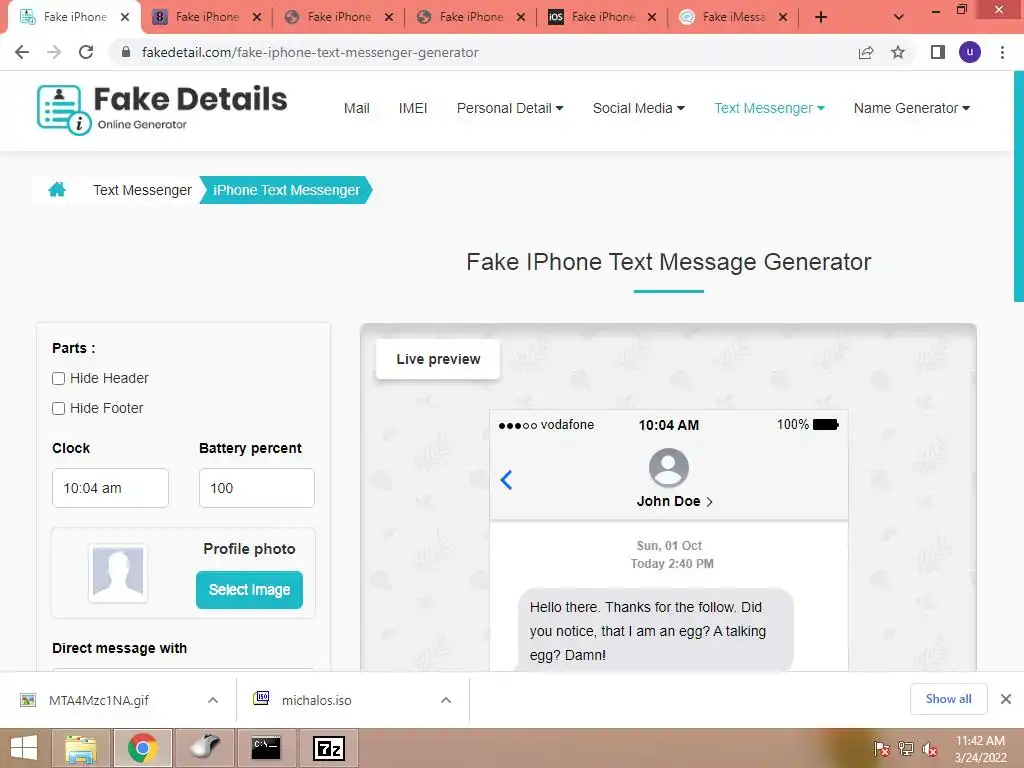Open the michalos.iso download

coord(317,700)
